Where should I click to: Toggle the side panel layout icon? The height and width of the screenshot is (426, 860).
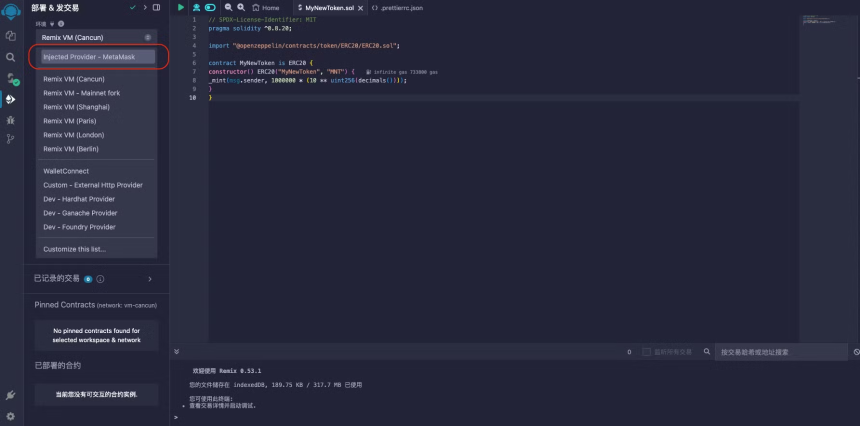tap(156, 8)
